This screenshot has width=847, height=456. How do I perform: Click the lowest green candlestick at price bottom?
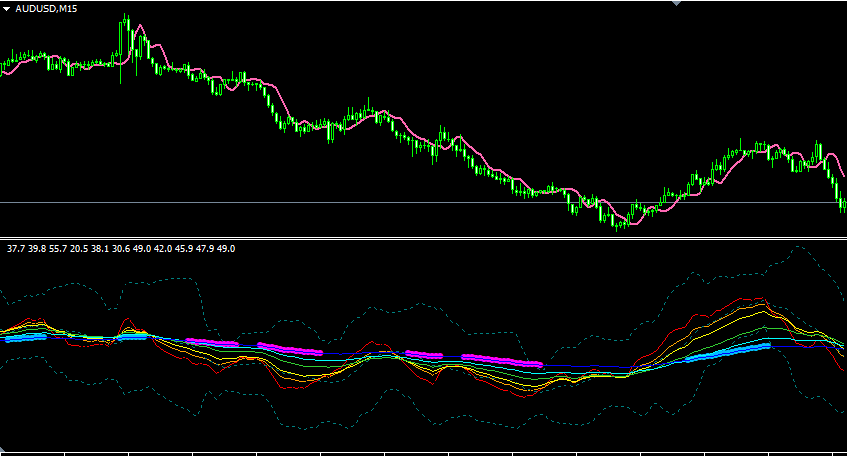coord(617,224)
